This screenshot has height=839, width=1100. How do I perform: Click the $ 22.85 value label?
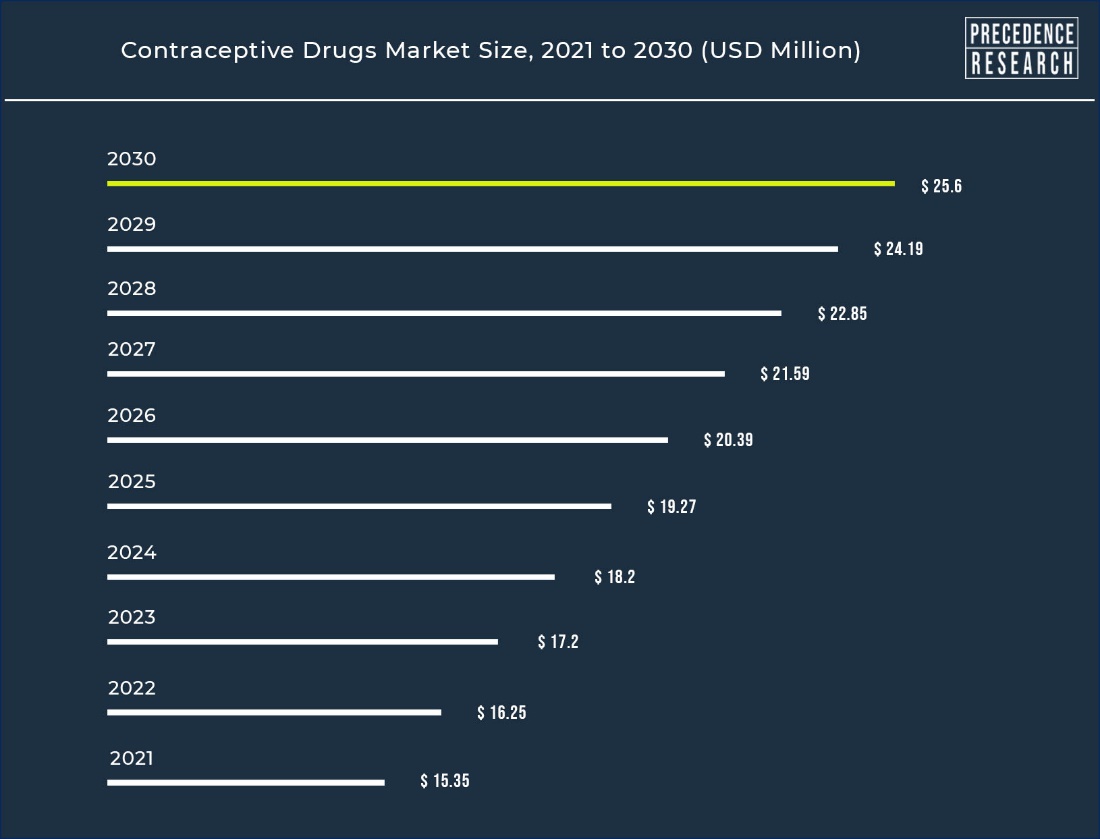tap(842, 314)
